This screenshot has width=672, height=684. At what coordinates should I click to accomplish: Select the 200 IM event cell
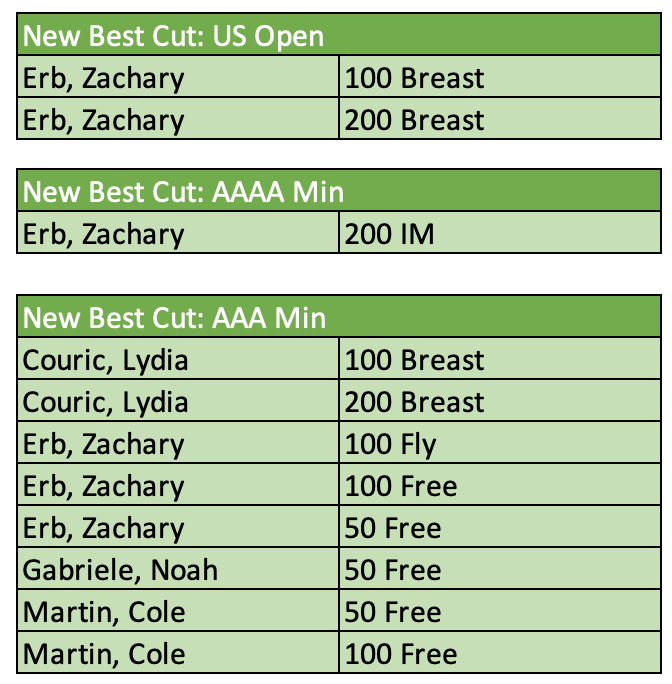[x=390, y=234]
